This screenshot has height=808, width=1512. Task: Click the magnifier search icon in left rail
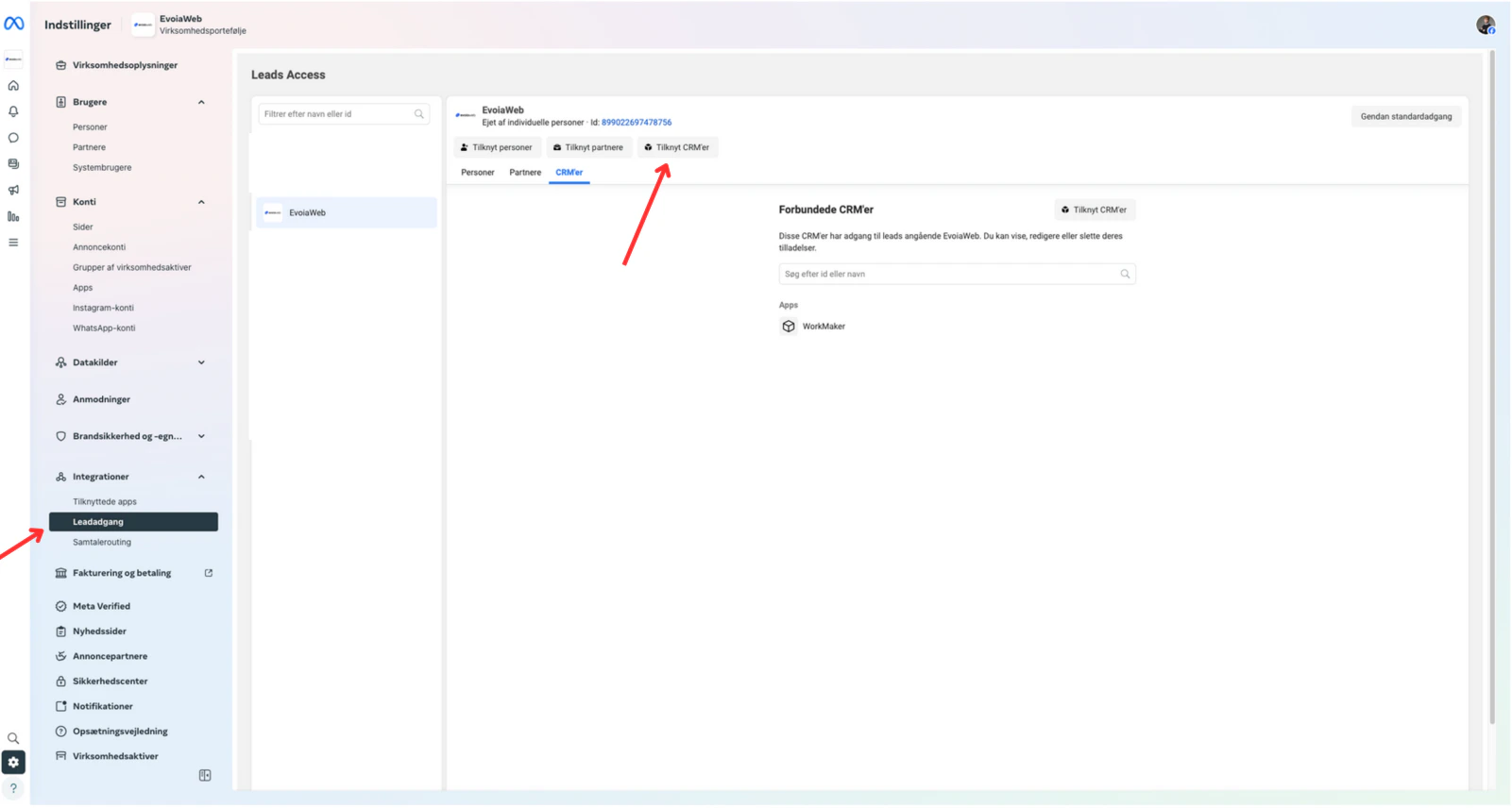pos(13,738)
